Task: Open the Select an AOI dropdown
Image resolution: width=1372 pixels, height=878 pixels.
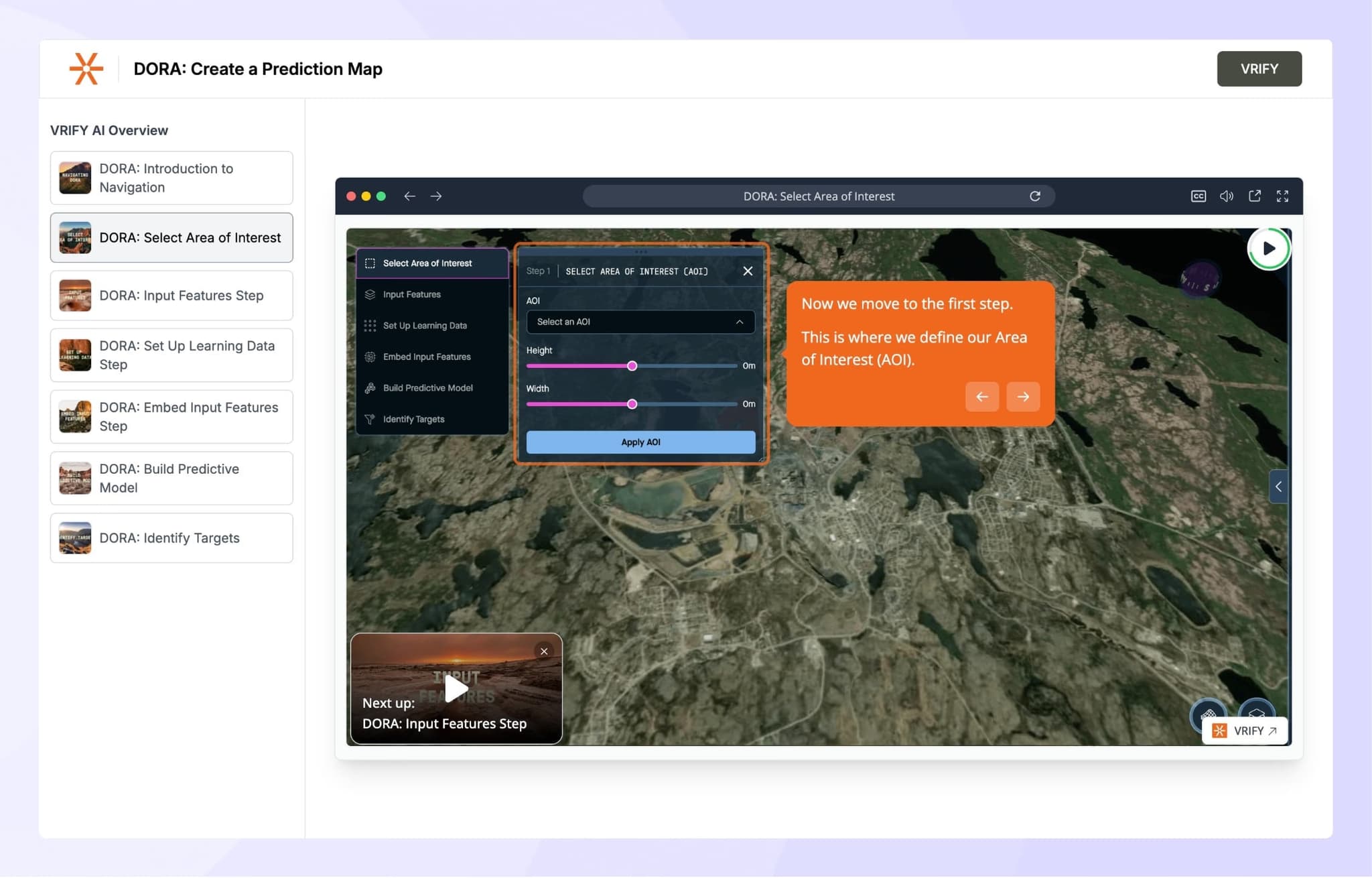Action: (x=640, y=322)
